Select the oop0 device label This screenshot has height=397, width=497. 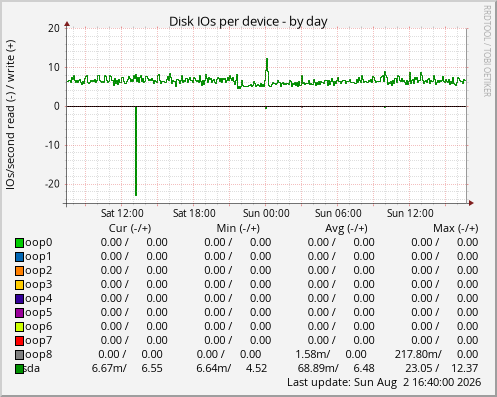pyautogui.click(x=38, y=243)
